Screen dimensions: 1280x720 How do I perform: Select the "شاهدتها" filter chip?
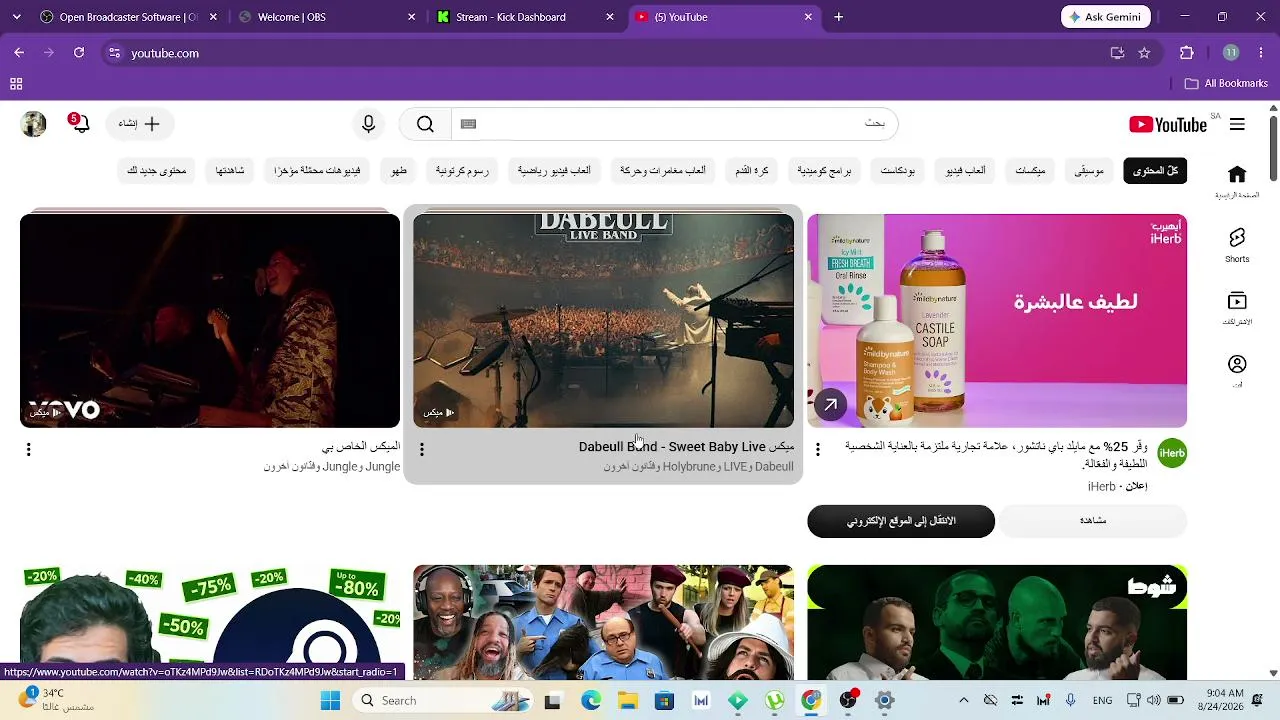pyautogui.click(x=230, y=171)
